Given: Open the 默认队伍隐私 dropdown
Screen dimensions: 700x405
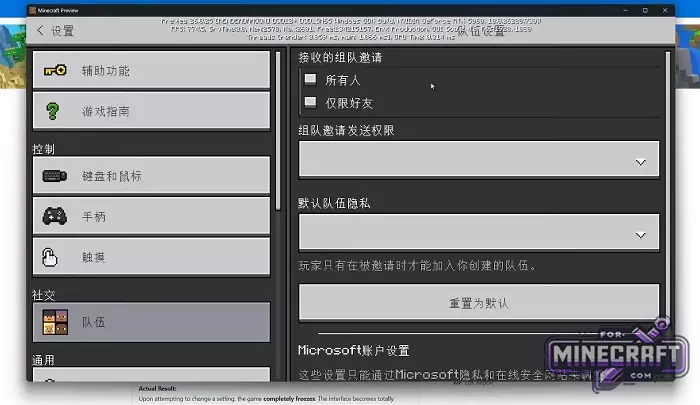Looking at the screenshot, I should [x=478, y=234].
